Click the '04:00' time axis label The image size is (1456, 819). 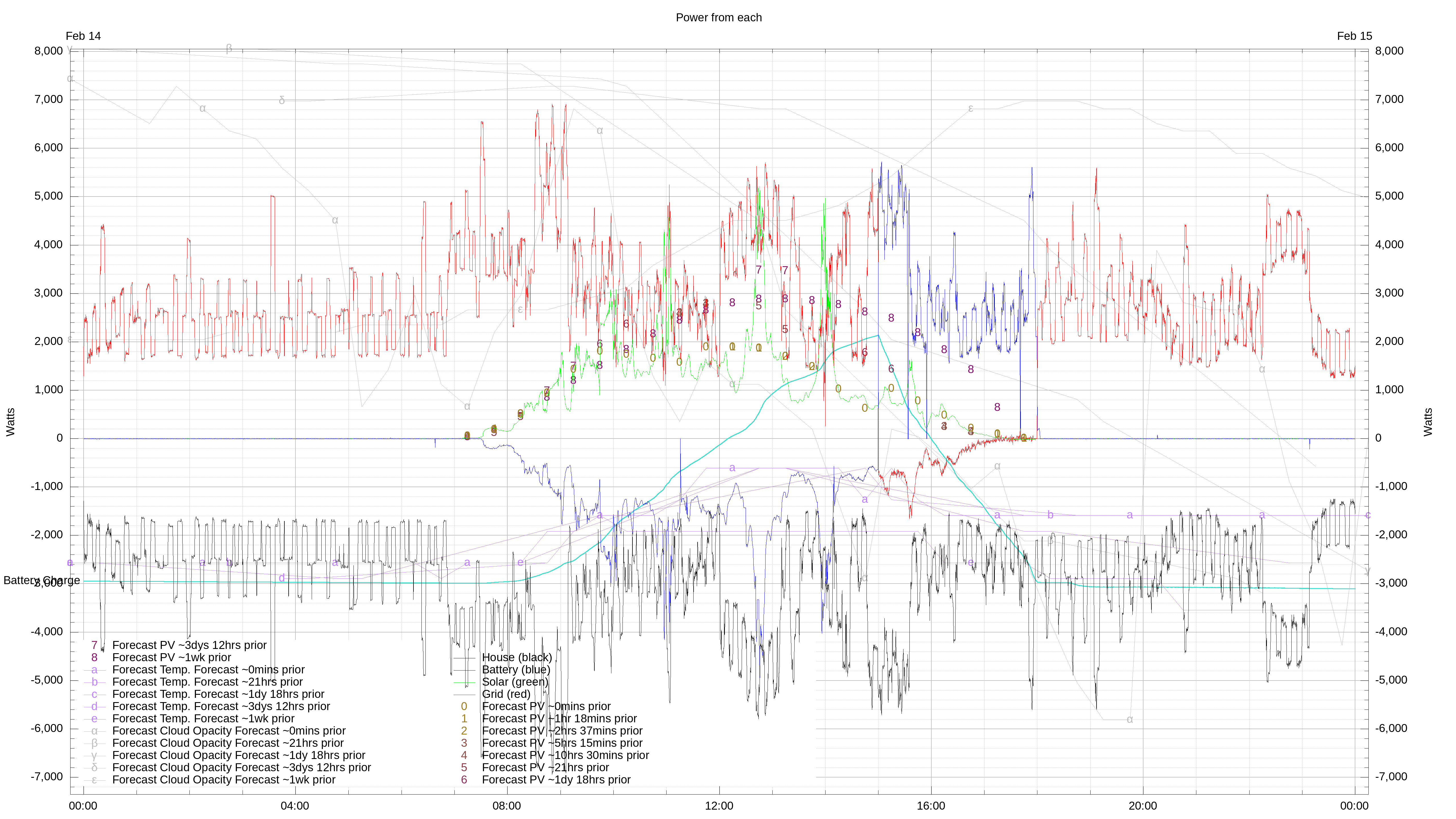click(x=295, y=806)
